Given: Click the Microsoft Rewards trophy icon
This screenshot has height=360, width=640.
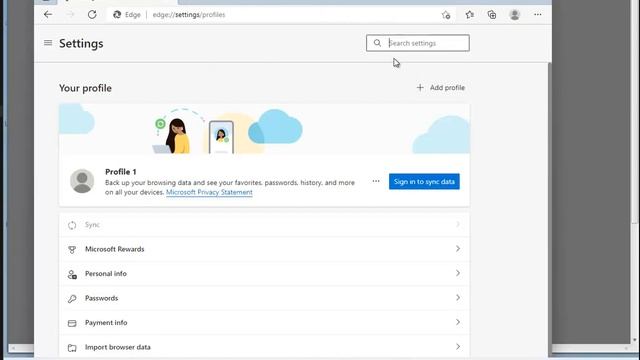Looking at the screenshot, I should coord(72,249).
